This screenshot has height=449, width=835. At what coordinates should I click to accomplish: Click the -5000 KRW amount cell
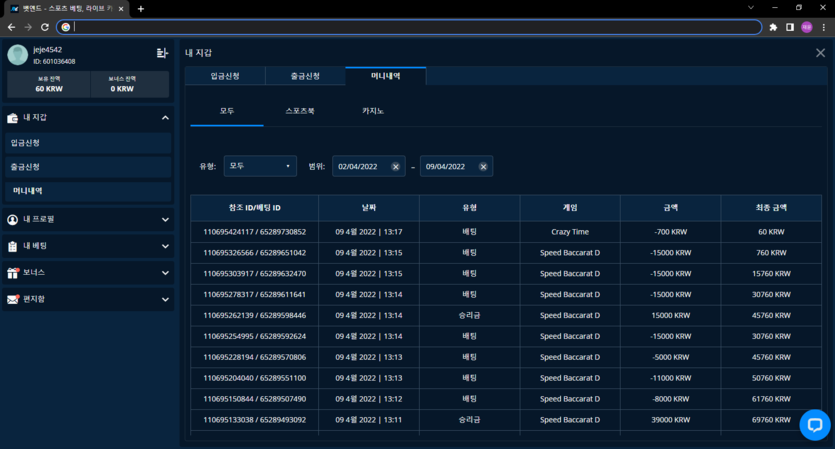pos(670,357)
